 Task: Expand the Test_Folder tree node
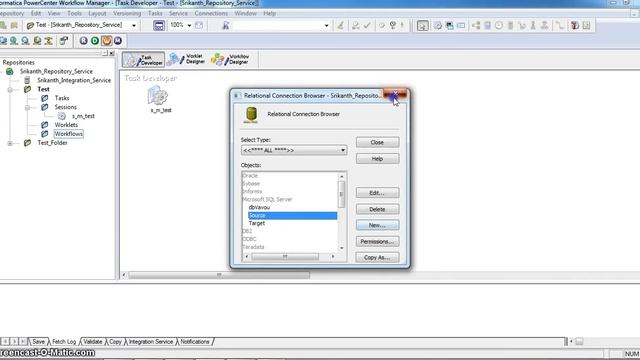pyautogui.click(x=10, y=143)
